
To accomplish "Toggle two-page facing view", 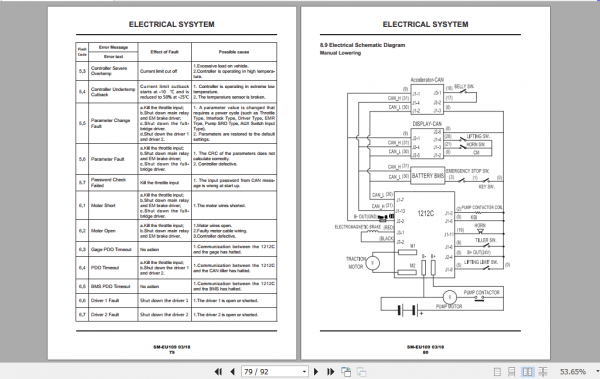I will point(527,372).
